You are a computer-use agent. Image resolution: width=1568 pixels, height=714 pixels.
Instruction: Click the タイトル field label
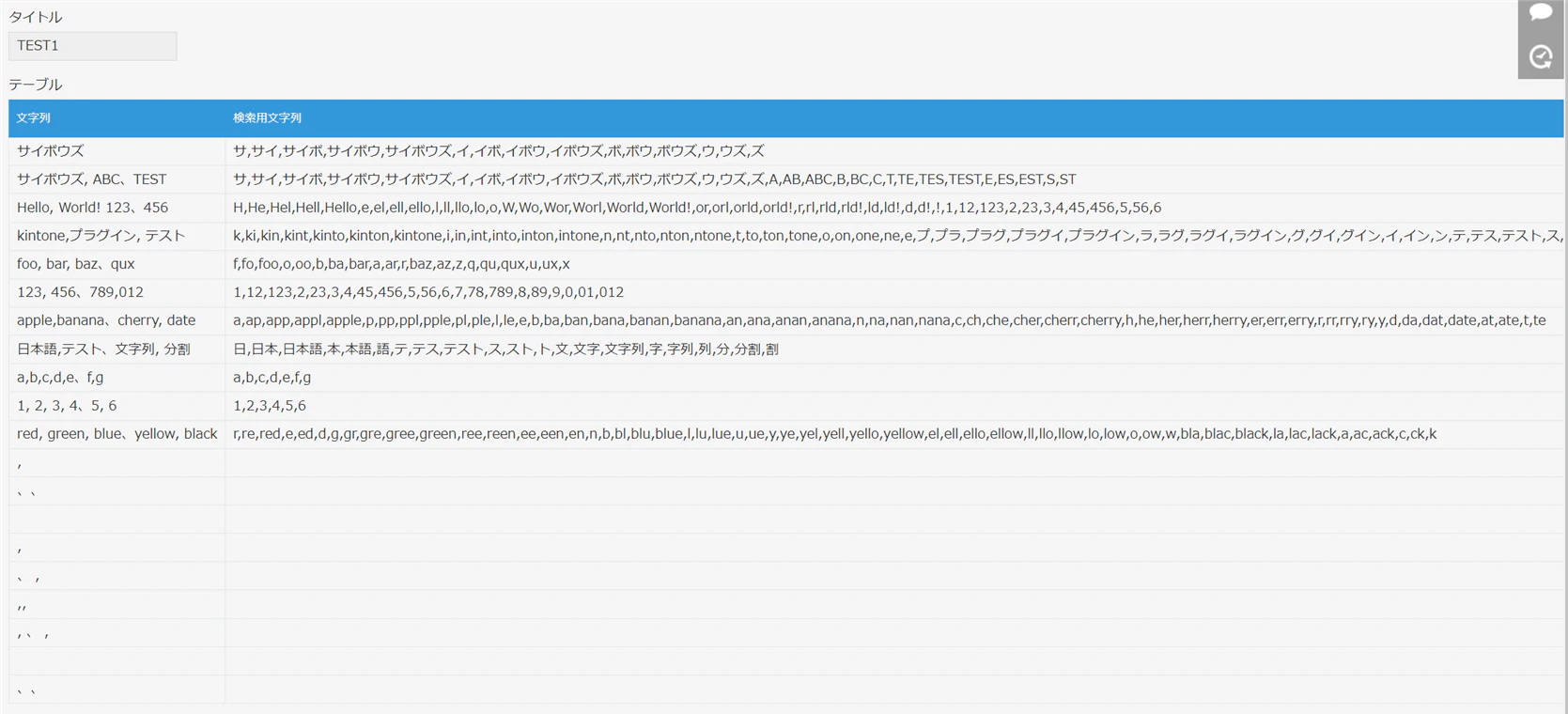coord(36,17)
